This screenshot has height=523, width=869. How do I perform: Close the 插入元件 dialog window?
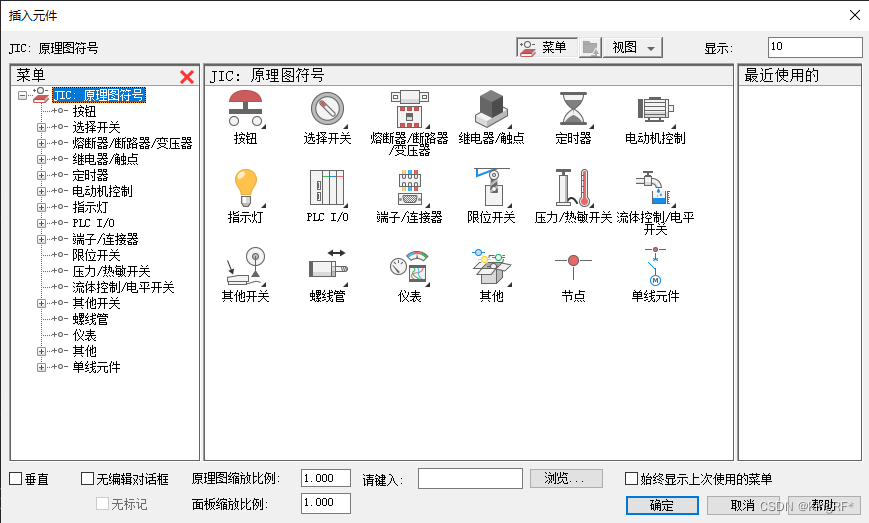tap(855, 15)
